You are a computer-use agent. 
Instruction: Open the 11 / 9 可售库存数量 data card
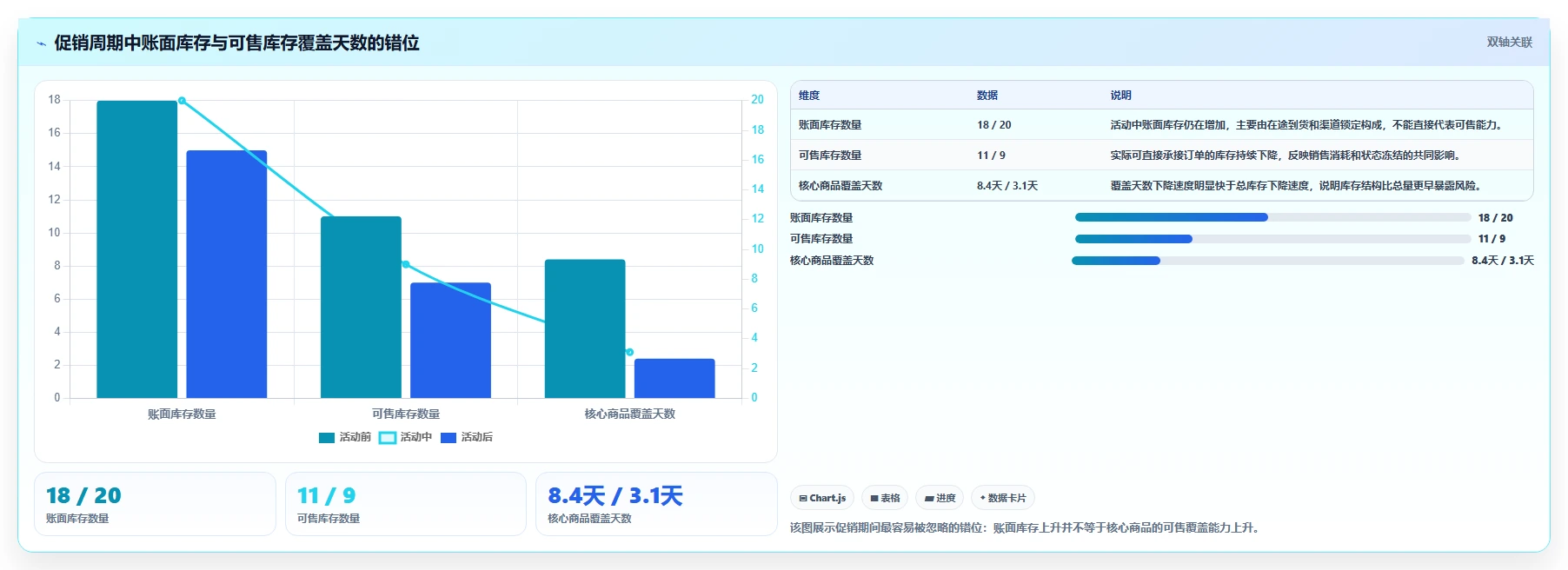[x=406, y=504]
